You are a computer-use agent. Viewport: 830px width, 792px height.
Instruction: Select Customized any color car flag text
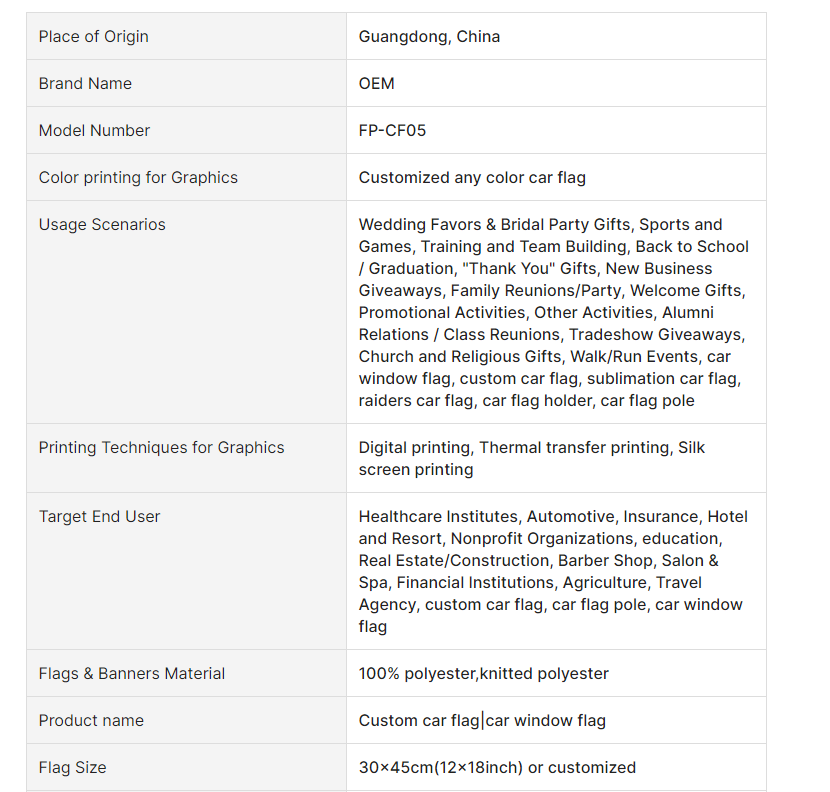[472, 178]
